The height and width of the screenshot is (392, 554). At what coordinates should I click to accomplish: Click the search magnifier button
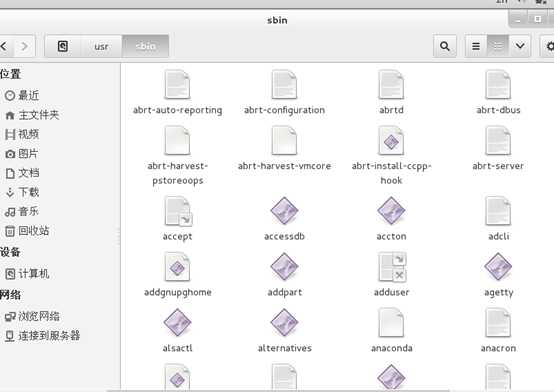point(445,46)
